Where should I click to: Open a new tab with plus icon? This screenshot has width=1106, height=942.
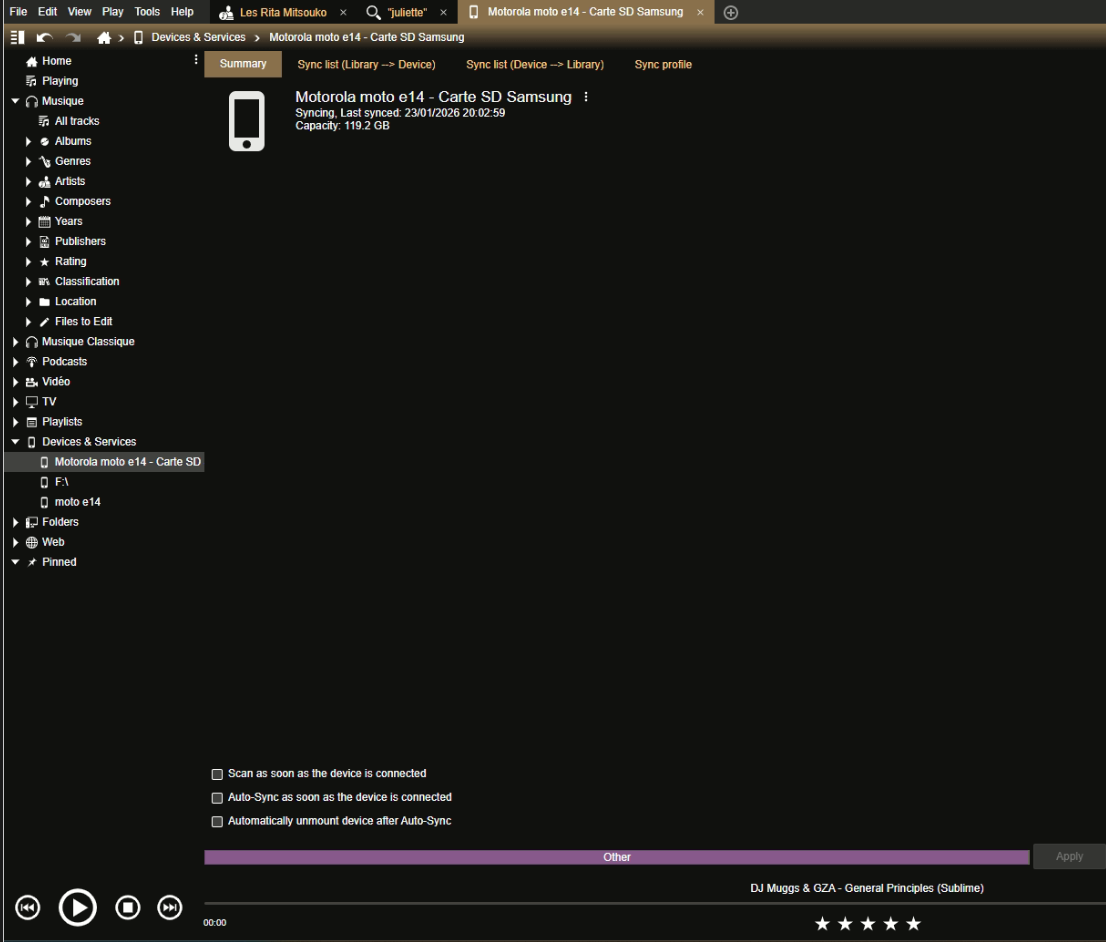click(x=730, y=12)
